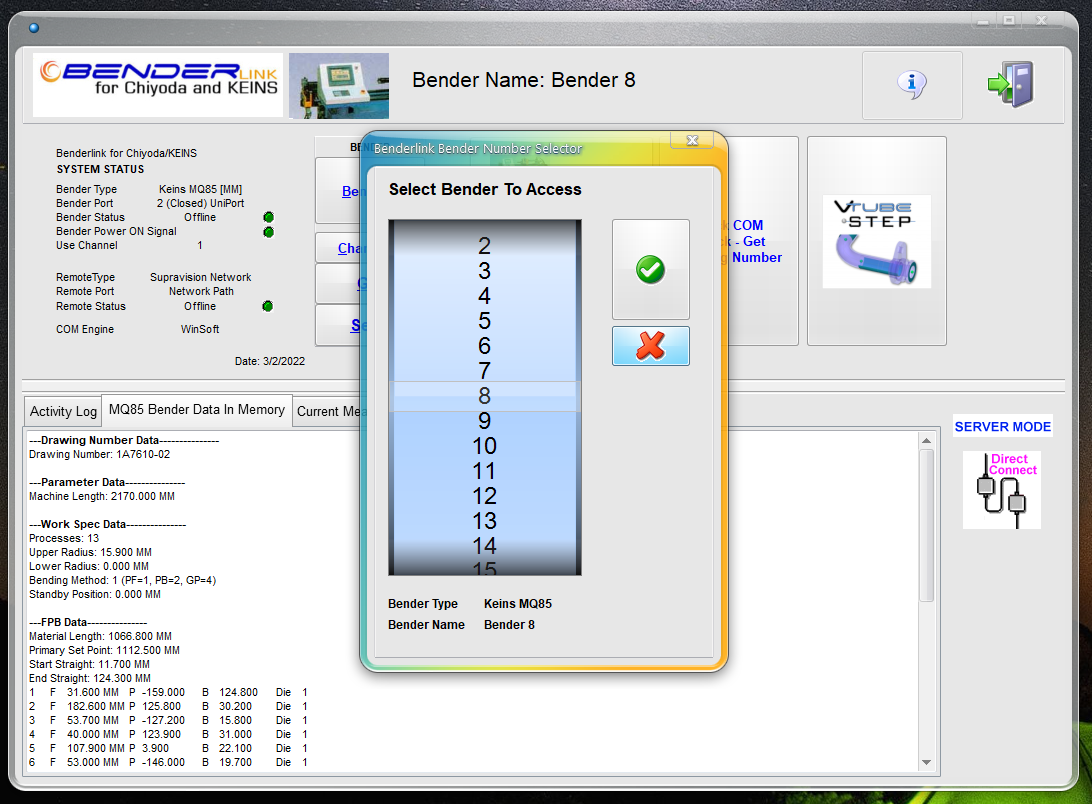Click the Remote Status green indicator

pos(267,306)
